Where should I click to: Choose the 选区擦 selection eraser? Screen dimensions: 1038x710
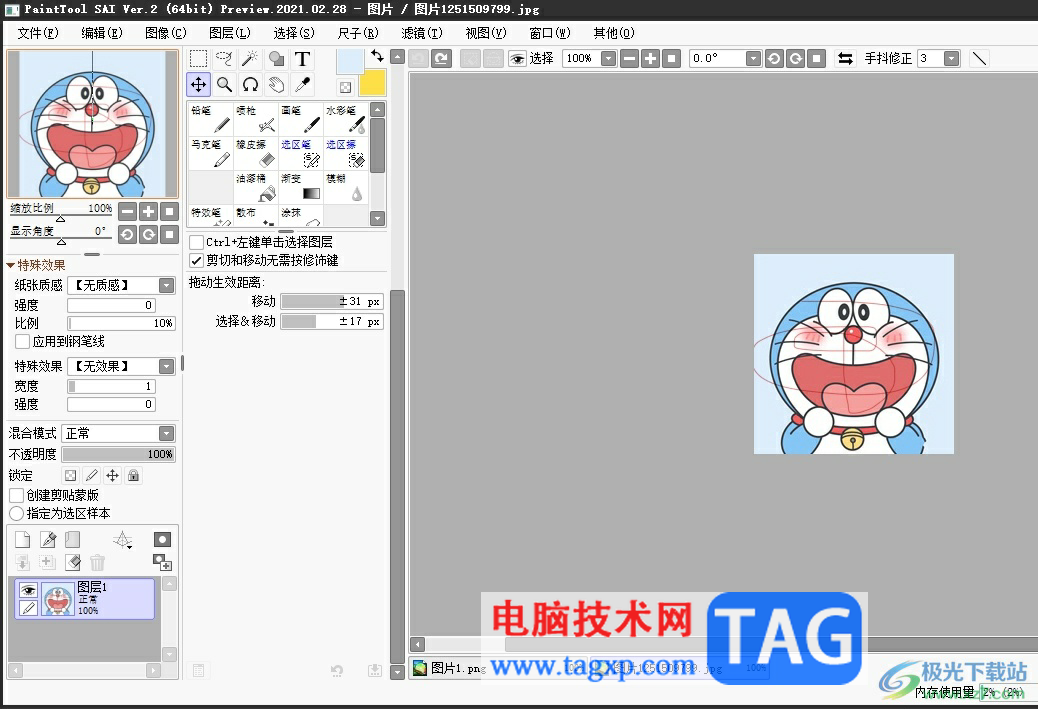pos(346,153)
